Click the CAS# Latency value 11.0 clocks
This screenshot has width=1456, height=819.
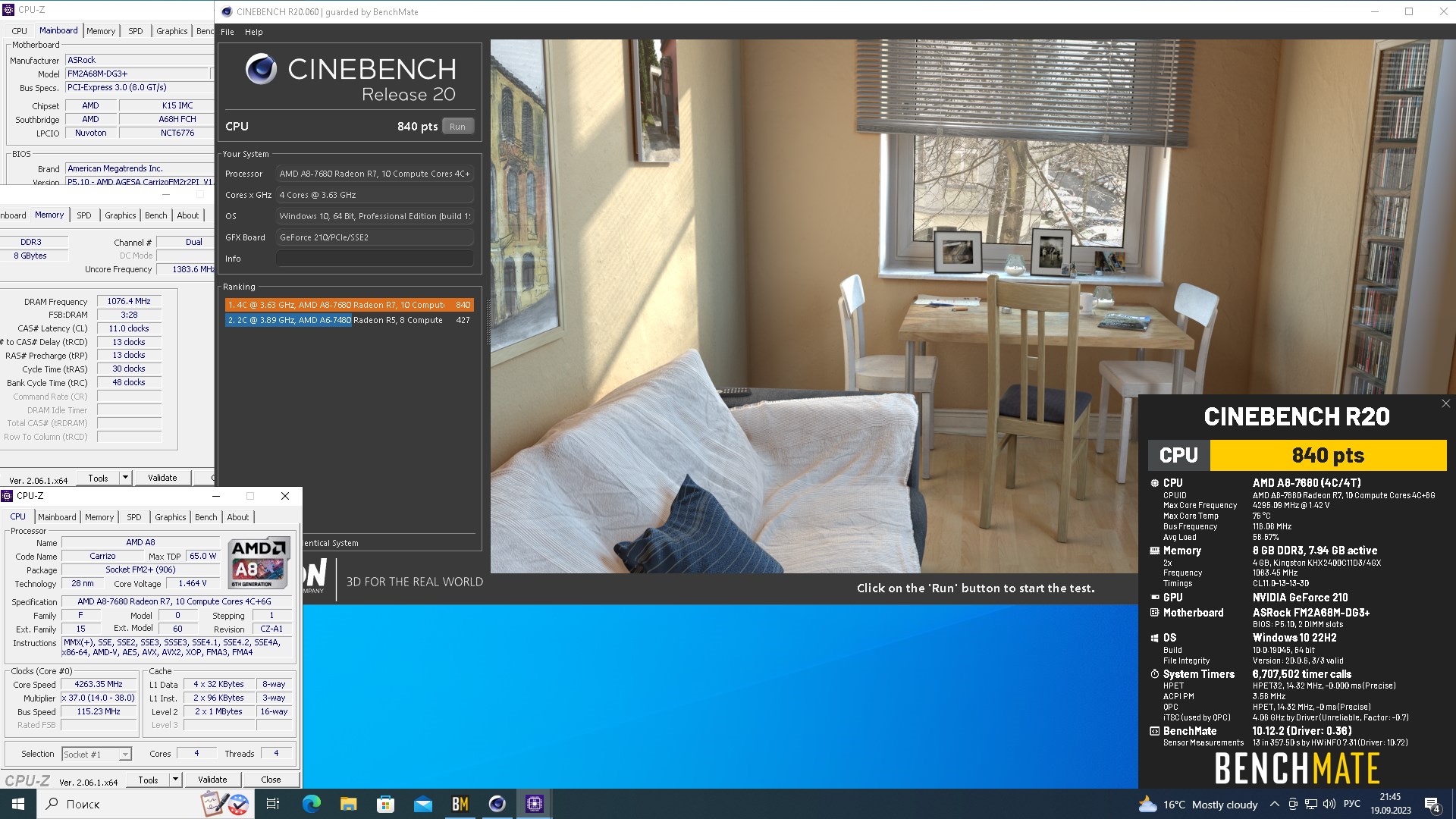129,328
